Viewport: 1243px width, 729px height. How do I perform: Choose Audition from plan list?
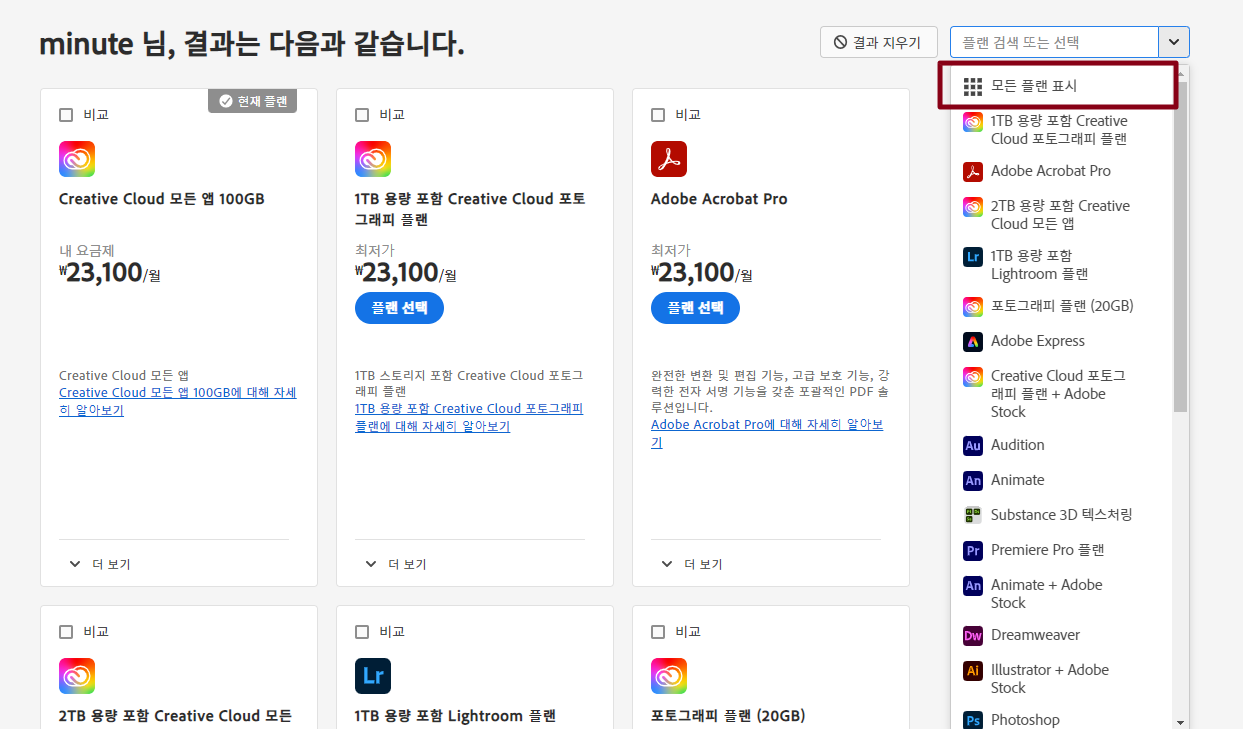(1063, 445)
